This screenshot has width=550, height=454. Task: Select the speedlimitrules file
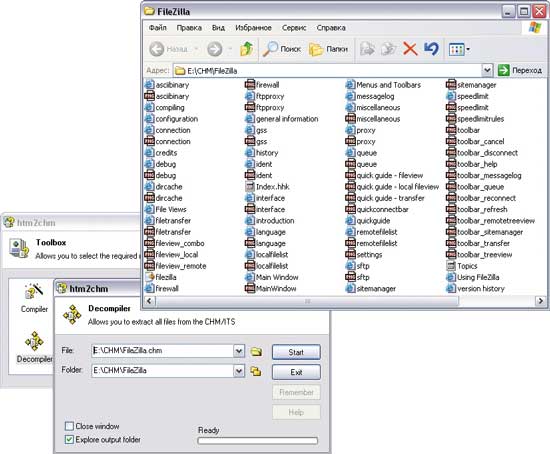[x=475, y=119]
